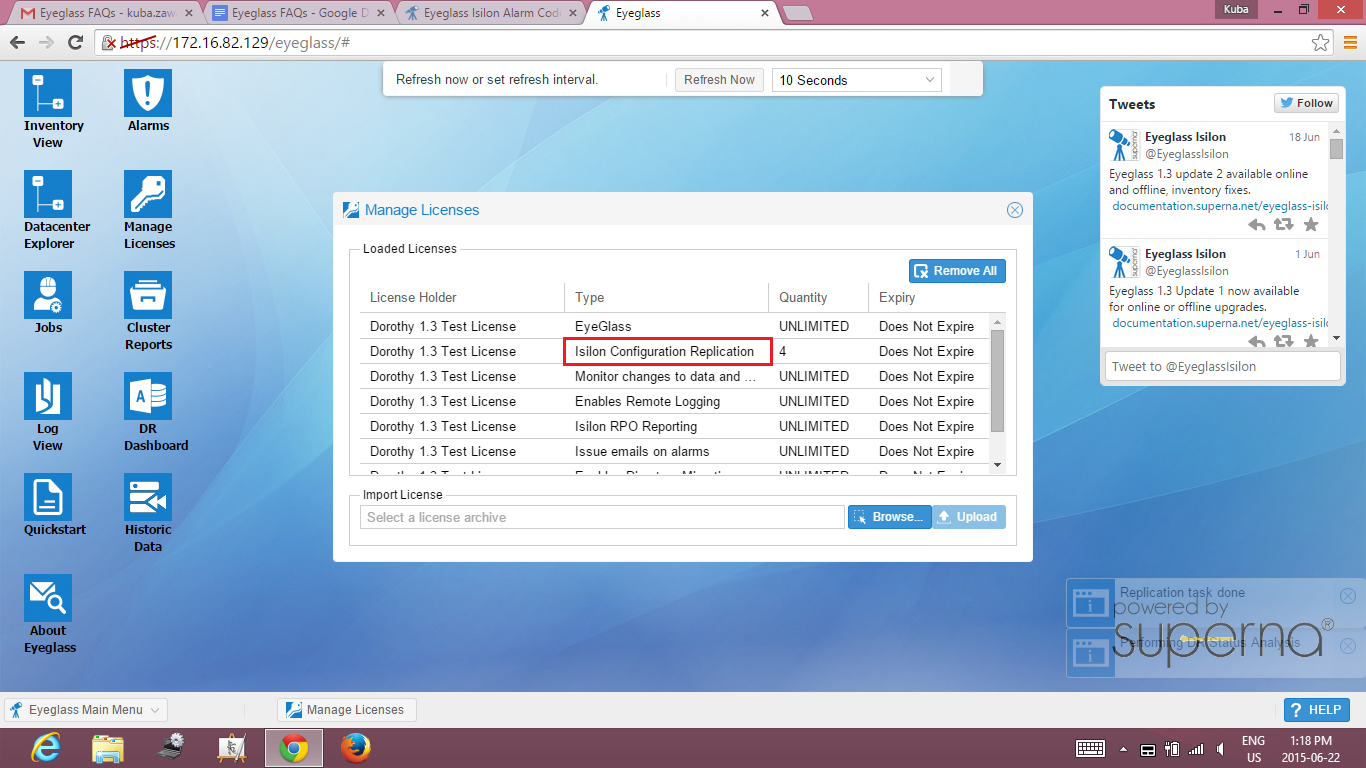This screenshot has height=768, width=1366.
Task: Open documentation link in the 1 Jun tweet
Action: 1220,323
